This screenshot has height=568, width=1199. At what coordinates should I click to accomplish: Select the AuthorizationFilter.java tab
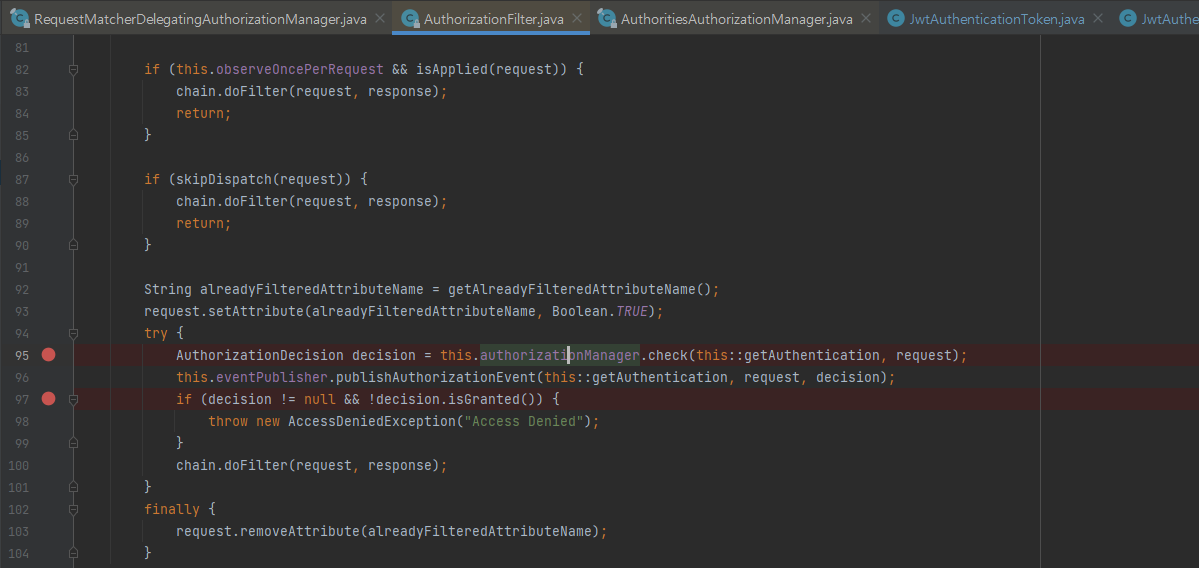pos(494,19)
